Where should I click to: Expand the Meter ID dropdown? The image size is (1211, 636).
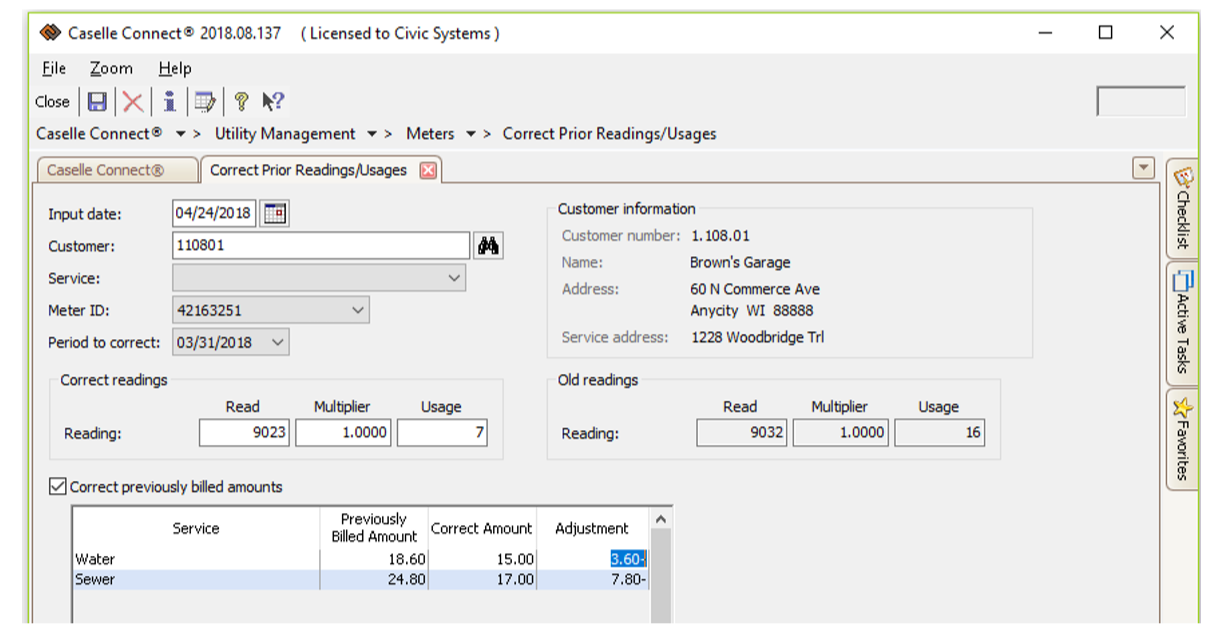click(x=358, y=310)
